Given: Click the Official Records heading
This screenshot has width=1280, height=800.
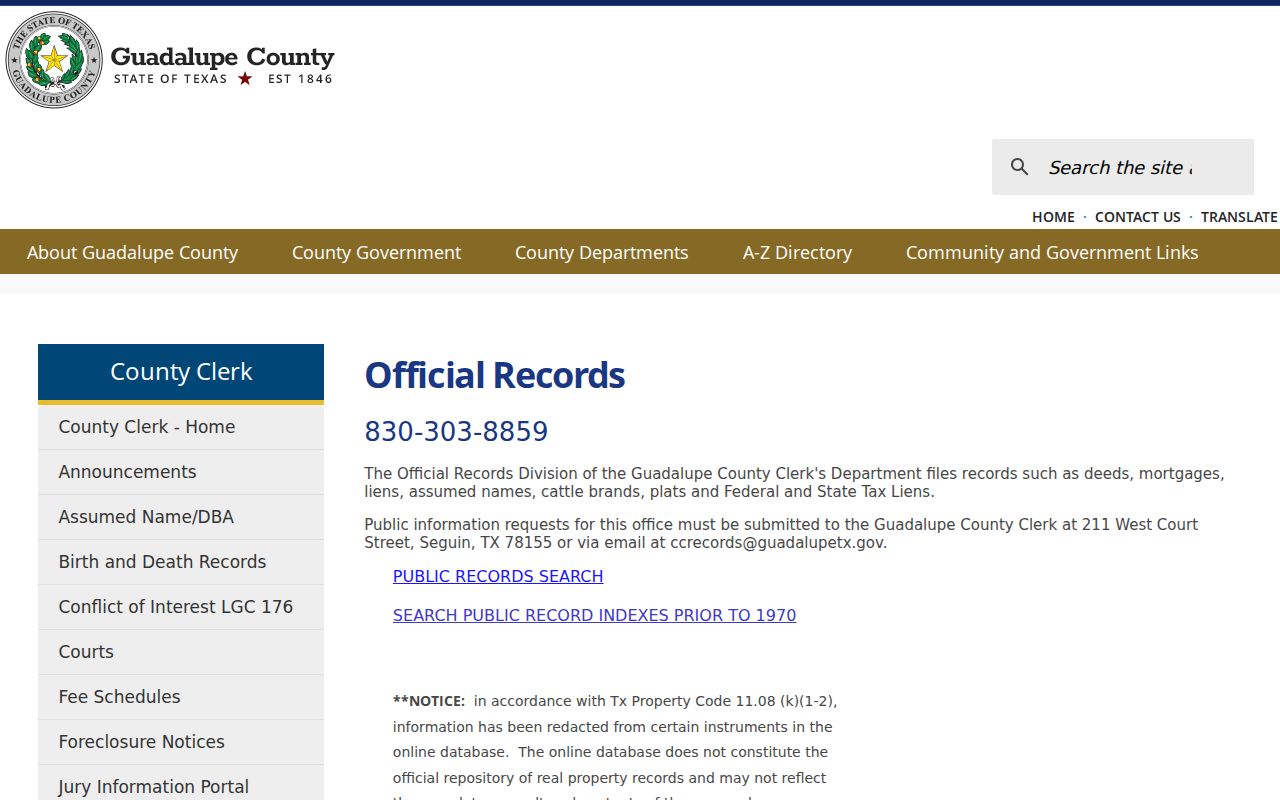Looking at the screenshot, I should pyautogui.click(x=495, y=375).
